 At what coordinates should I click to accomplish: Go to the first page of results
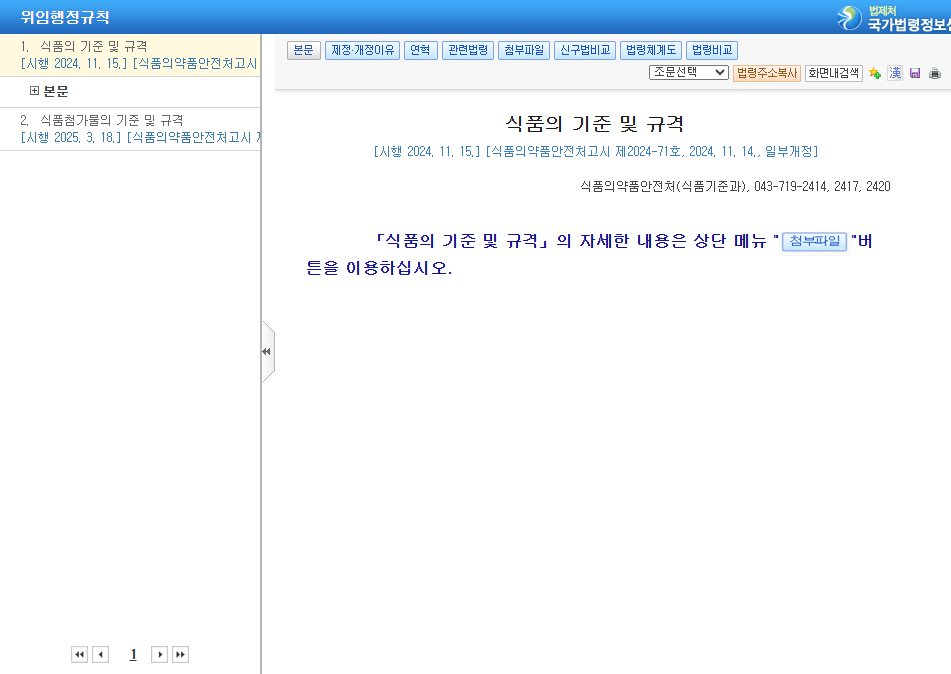coord(79,654)
